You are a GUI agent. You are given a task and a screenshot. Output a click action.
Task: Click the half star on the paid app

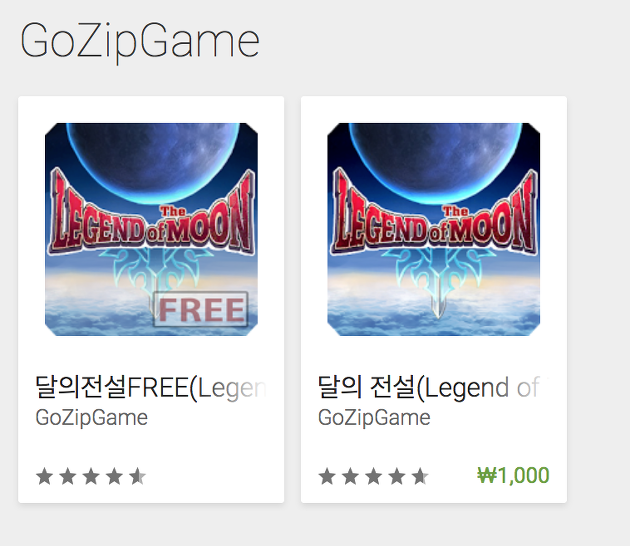point(420,477)
